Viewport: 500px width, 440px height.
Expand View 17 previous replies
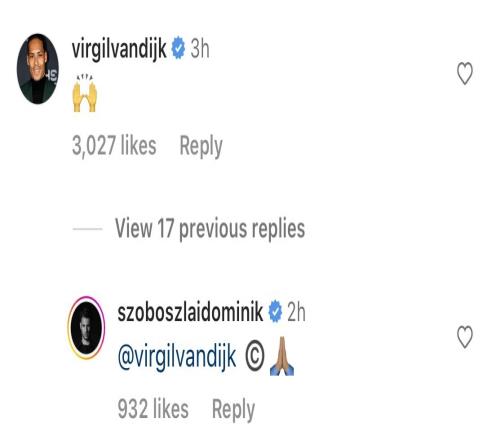[210, 229]
